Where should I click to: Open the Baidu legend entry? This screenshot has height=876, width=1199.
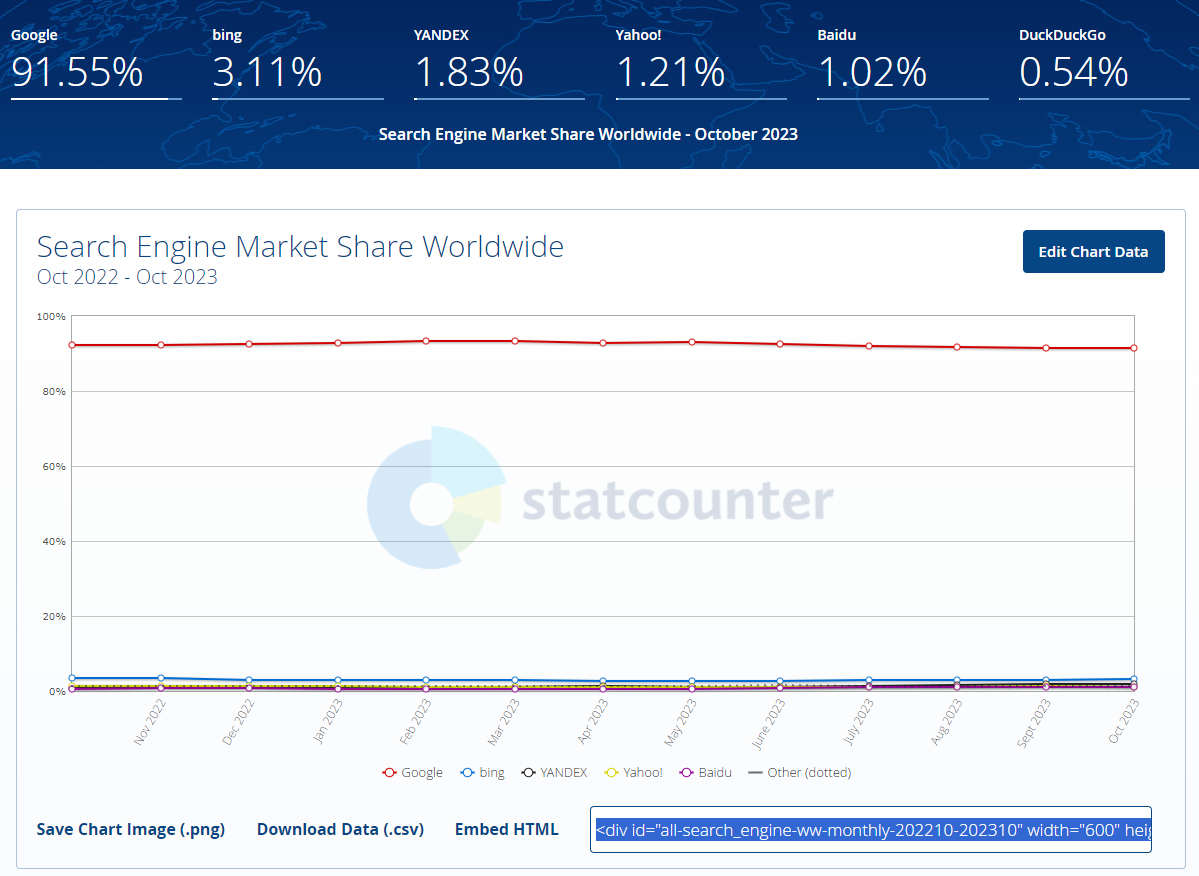pos(705,772)
